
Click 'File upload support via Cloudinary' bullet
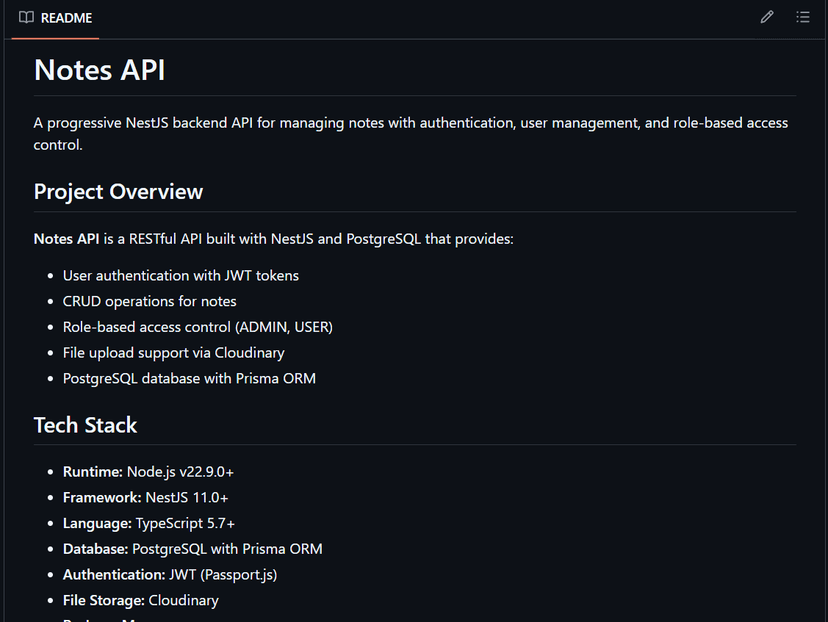coord(174,353)
